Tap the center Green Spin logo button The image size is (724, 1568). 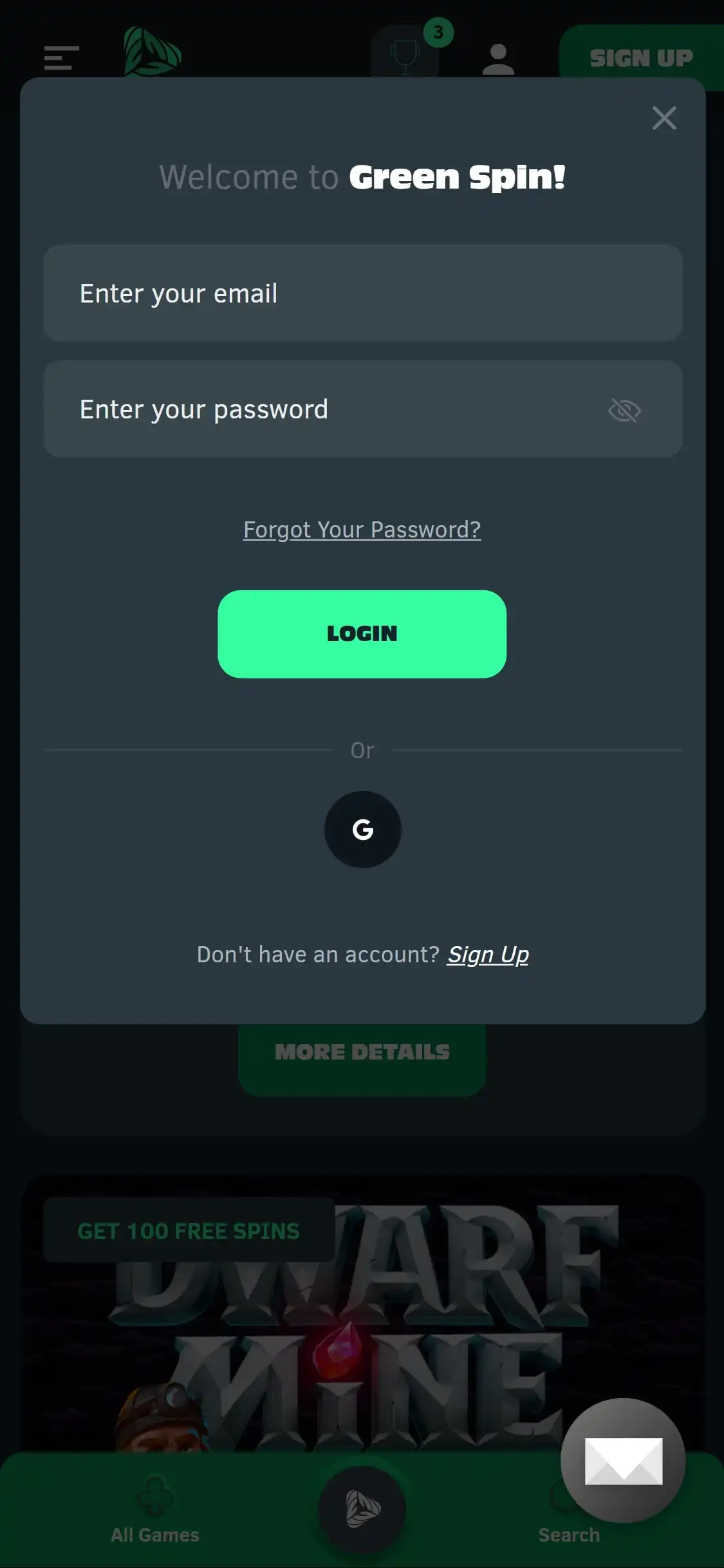[362, 1509]
